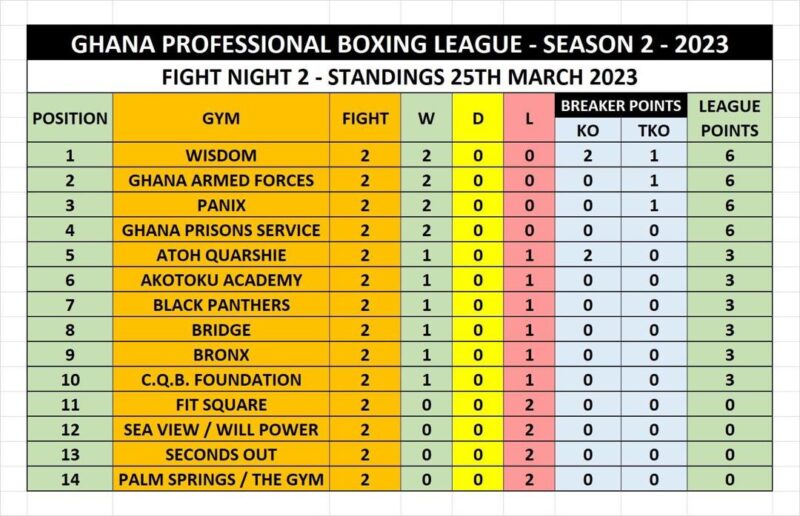Click the WISDOM gym cell
Image resolution: width=800 pixels, height=516 pixels.
point(221,155)
